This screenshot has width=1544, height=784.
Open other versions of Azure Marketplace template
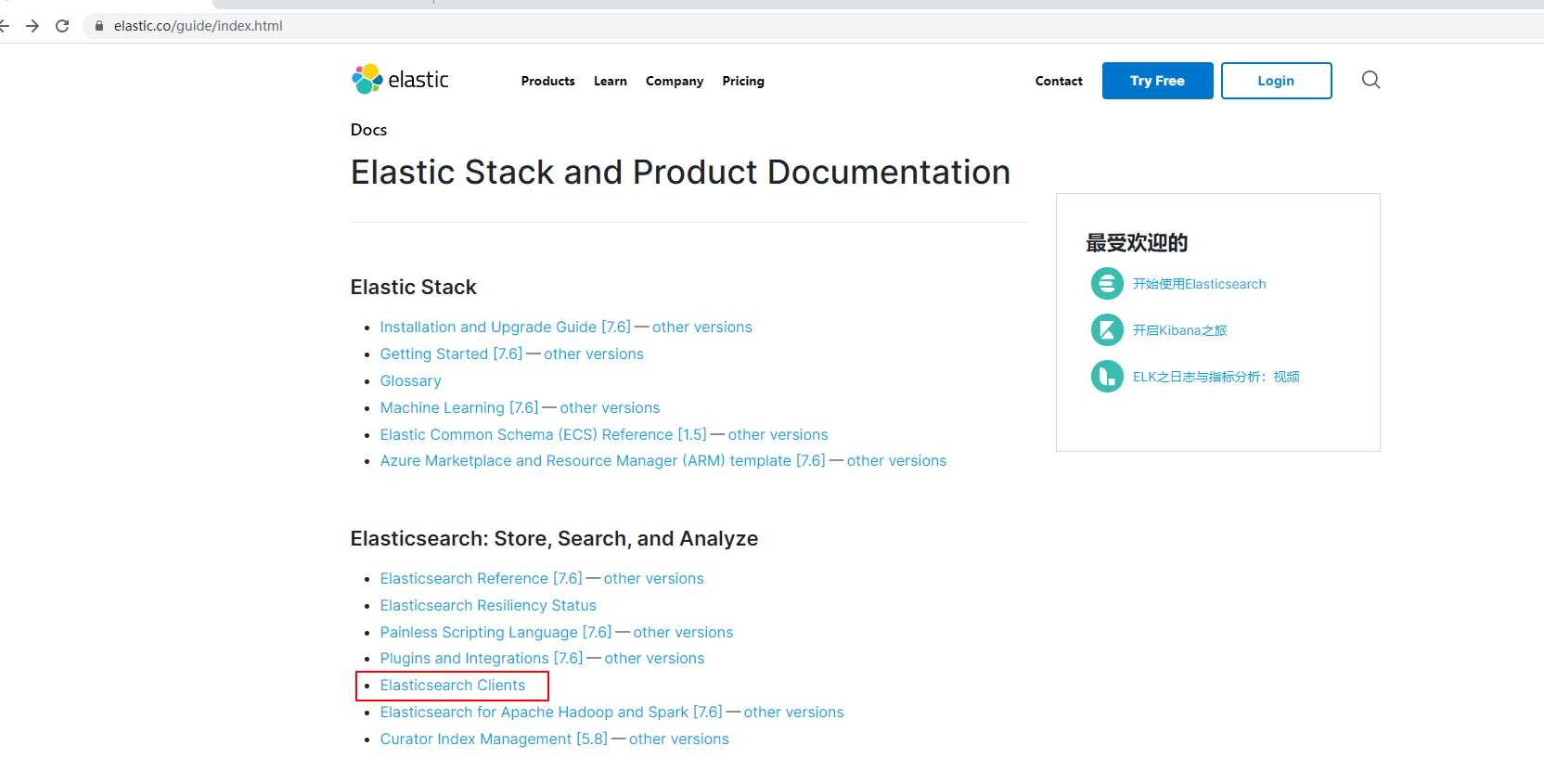coord(896,460)
